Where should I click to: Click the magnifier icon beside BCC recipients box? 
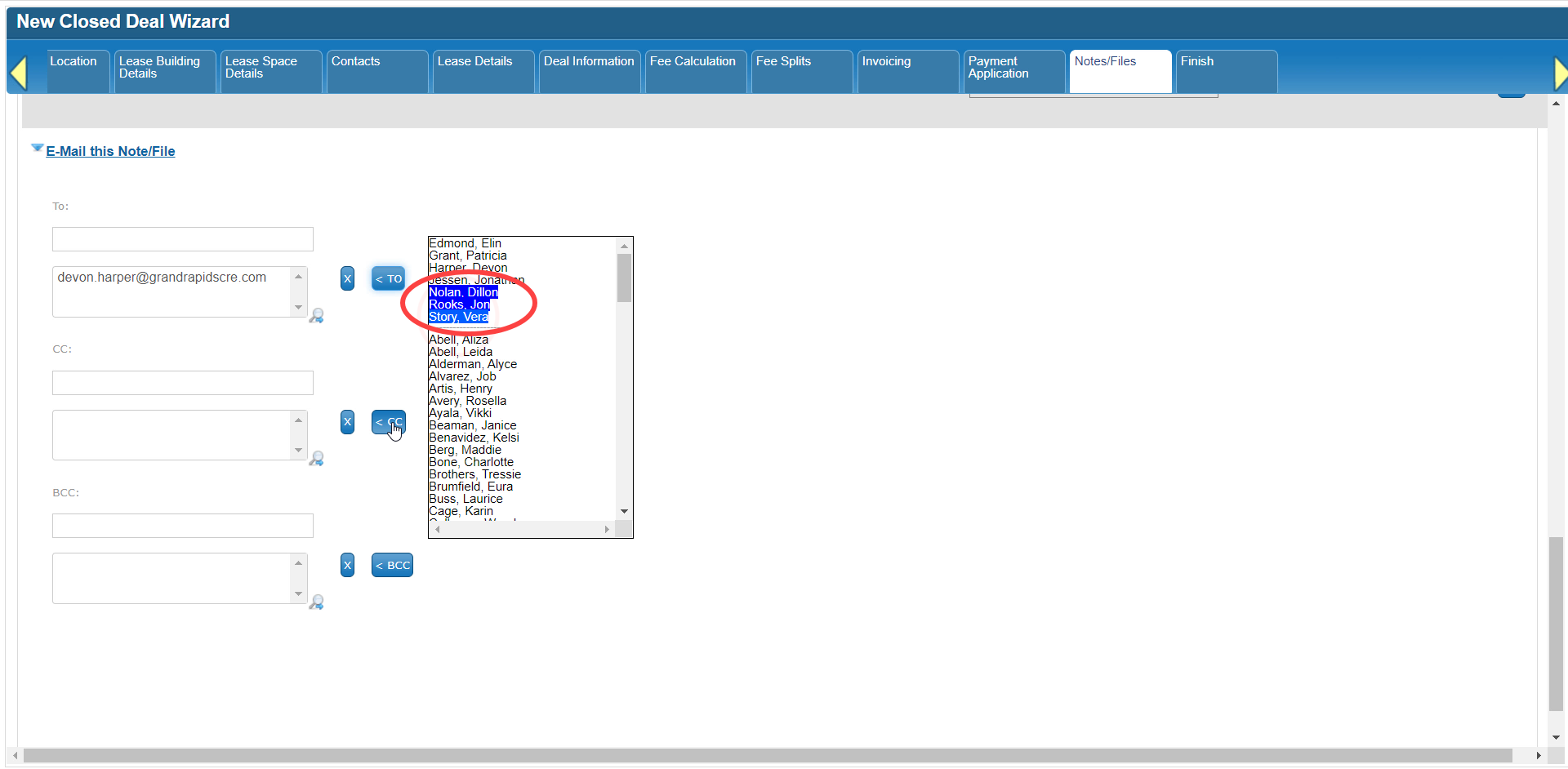(317, 602)
